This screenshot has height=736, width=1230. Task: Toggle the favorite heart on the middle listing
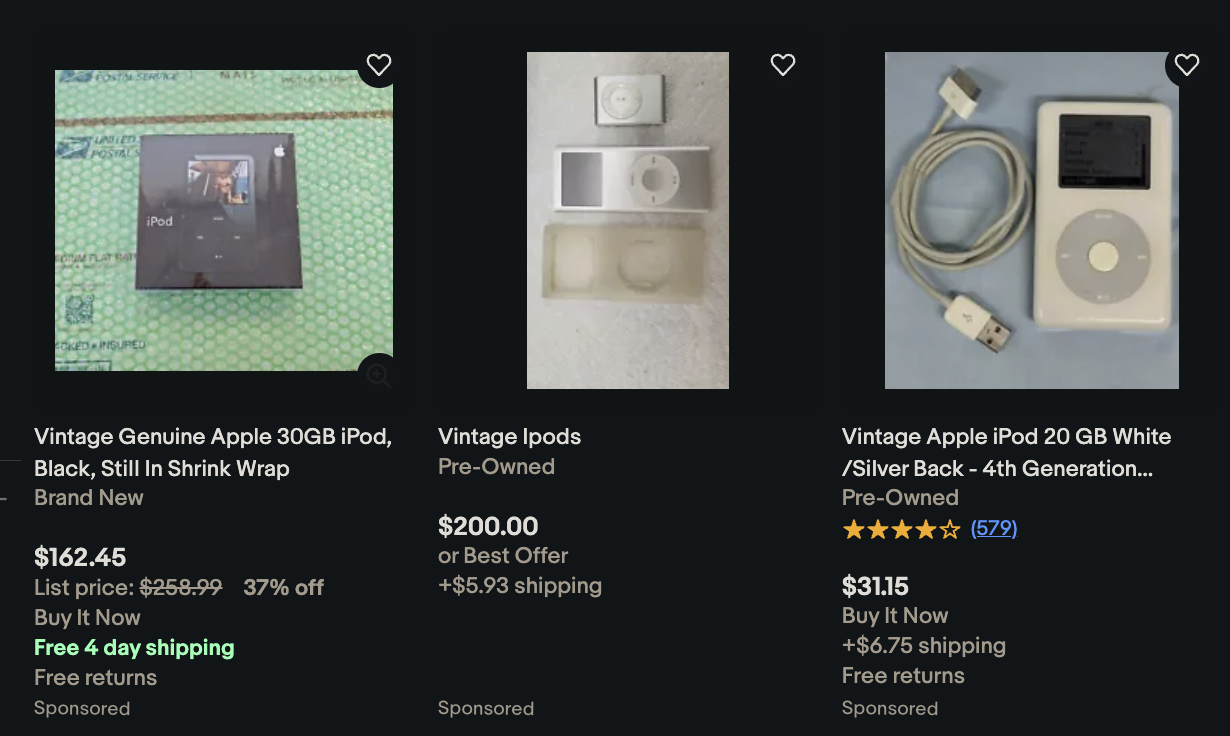pos(782,64)
